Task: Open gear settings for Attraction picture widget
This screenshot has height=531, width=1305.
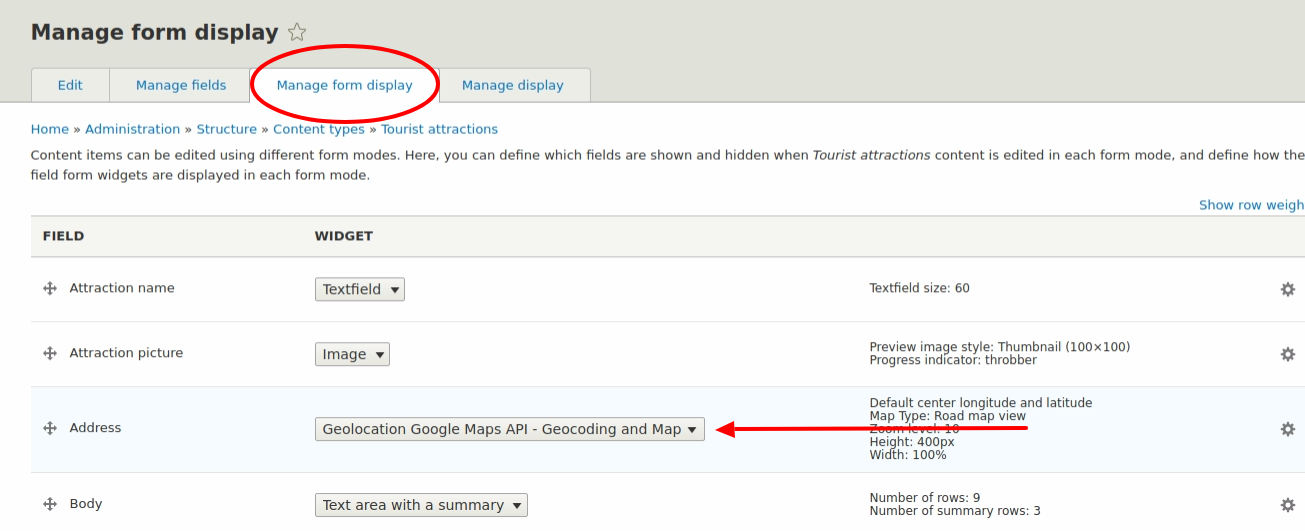Action: click(1287, 354)
